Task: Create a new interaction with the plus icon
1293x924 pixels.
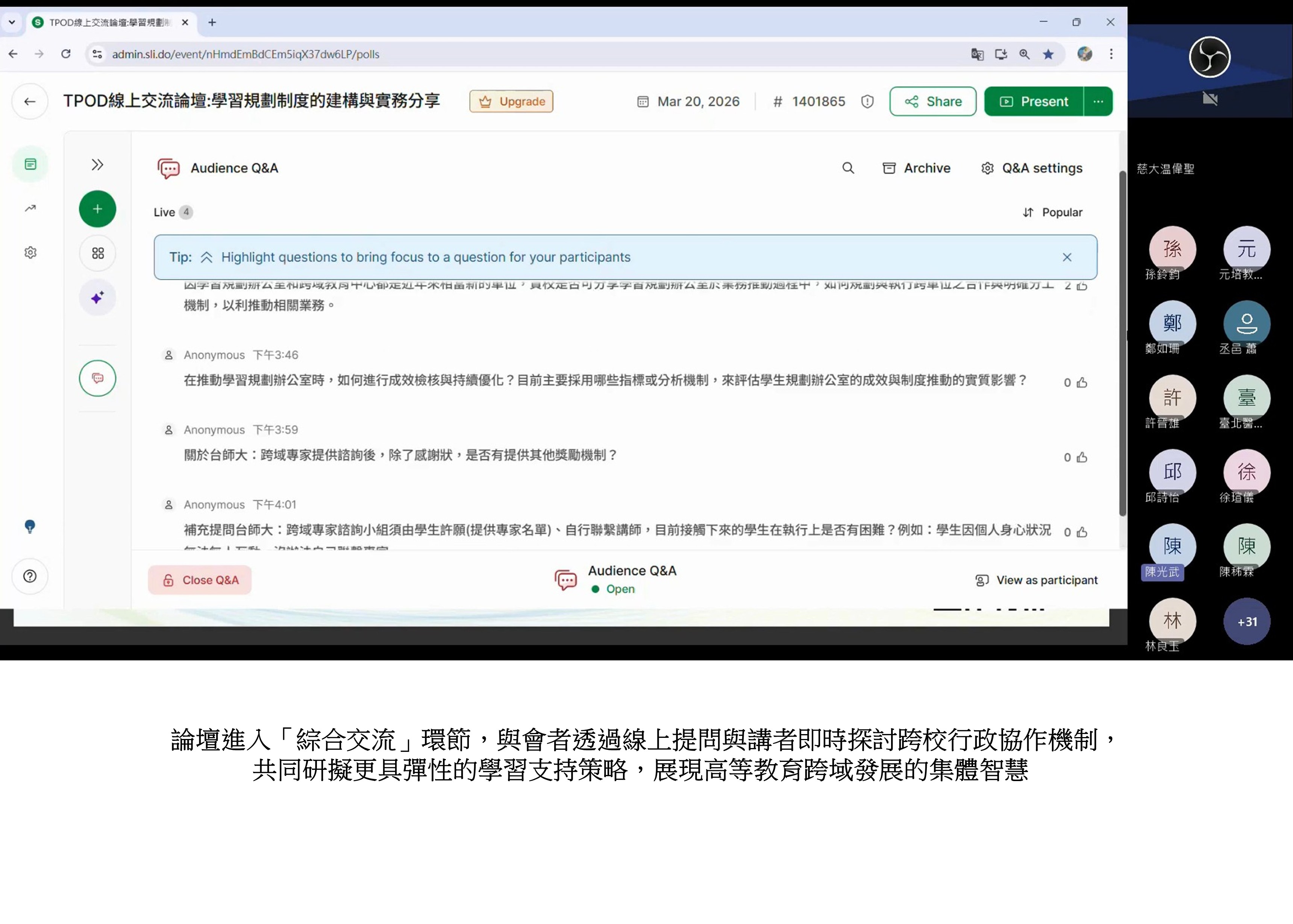Action: pyautogui.click(x=97, y=208)
